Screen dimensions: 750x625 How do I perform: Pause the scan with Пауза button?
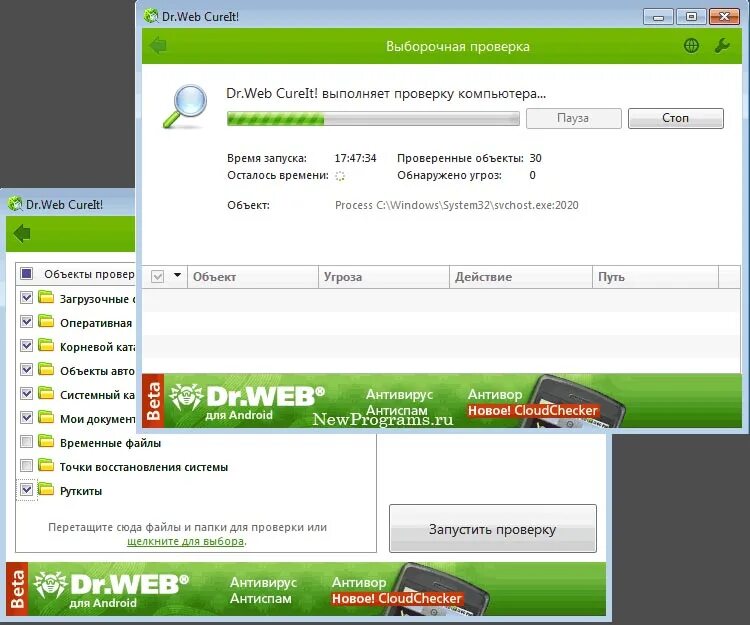(x=574, y=118)
